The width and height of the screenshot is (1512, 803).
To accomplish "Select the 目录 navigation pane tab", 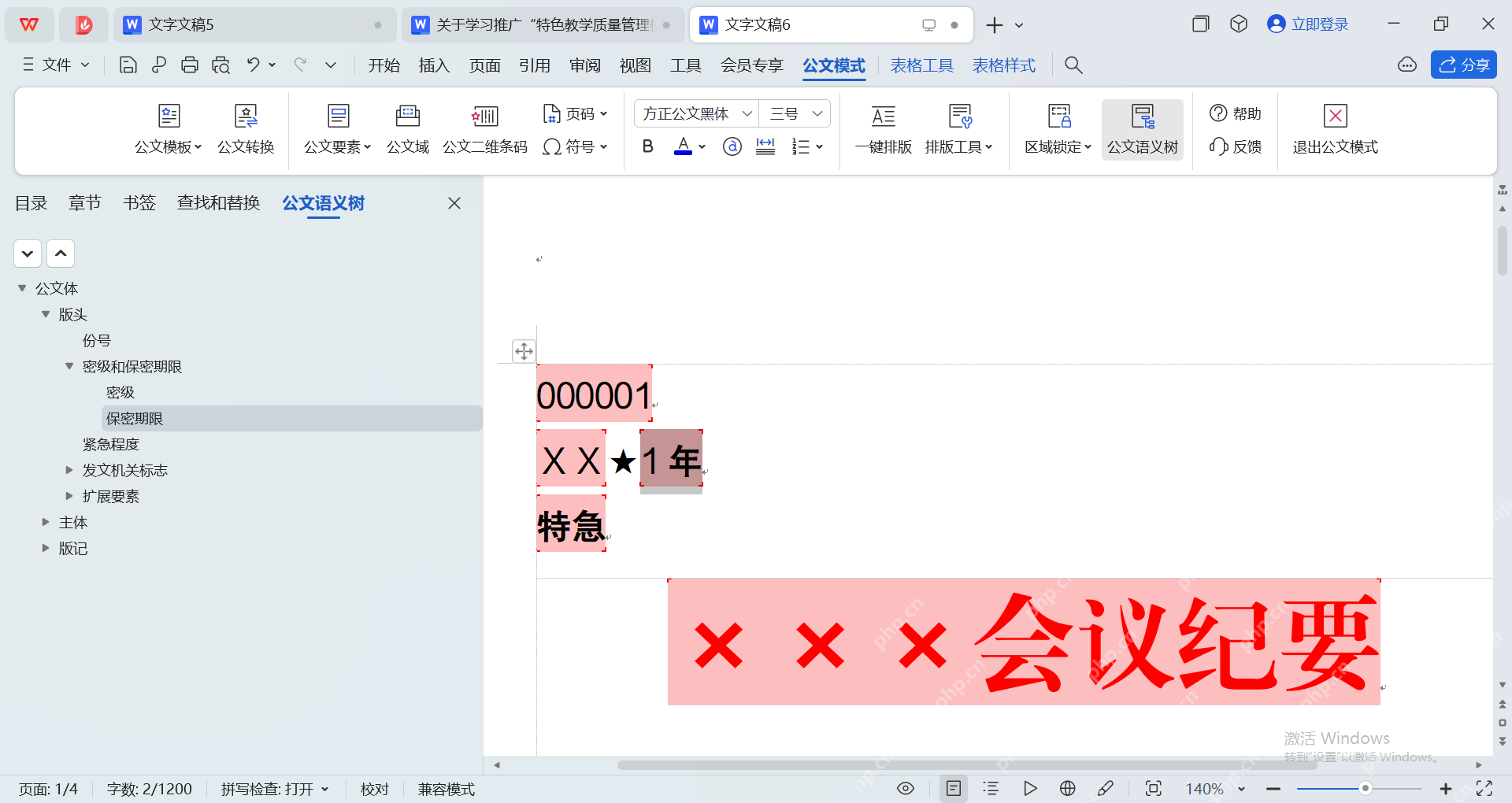I will tap(31, 203).
